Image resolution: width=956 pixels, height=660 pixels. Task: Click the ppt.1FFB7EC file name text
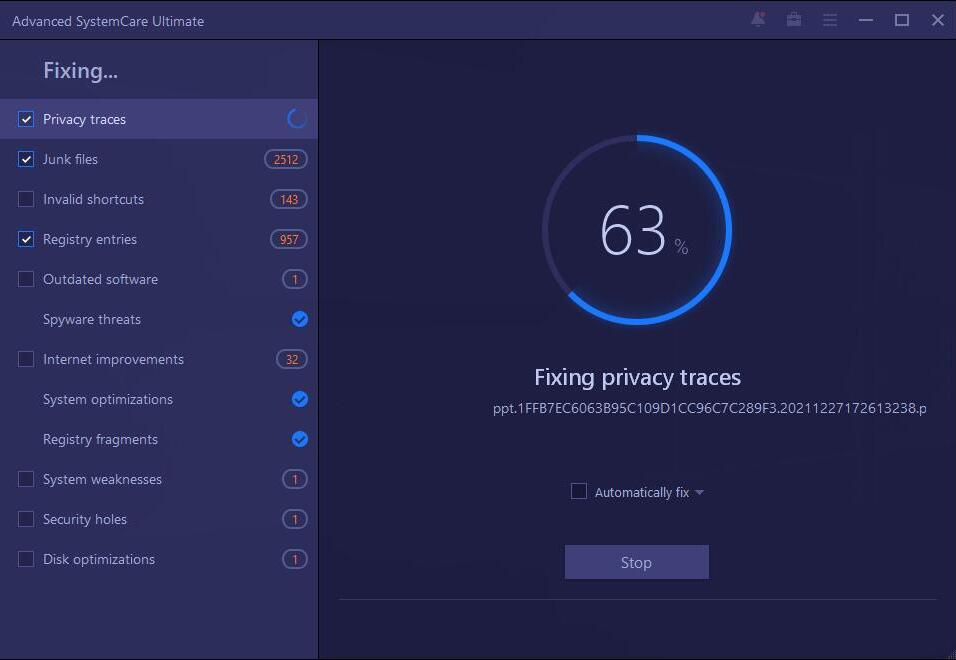pos(710,408)
